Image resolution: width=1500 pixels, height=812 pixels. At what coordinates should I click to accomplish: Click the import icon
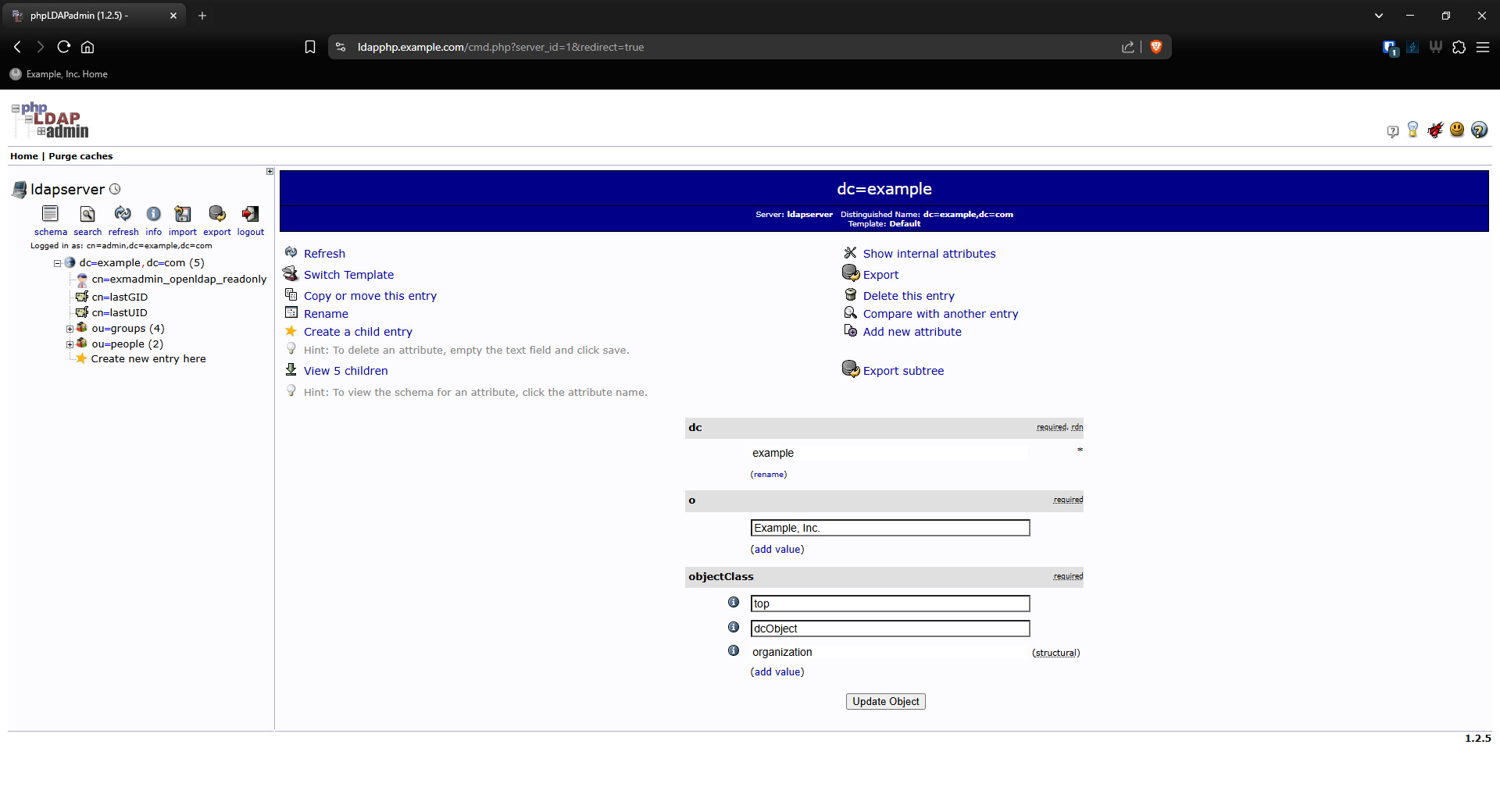pos(183,214)
